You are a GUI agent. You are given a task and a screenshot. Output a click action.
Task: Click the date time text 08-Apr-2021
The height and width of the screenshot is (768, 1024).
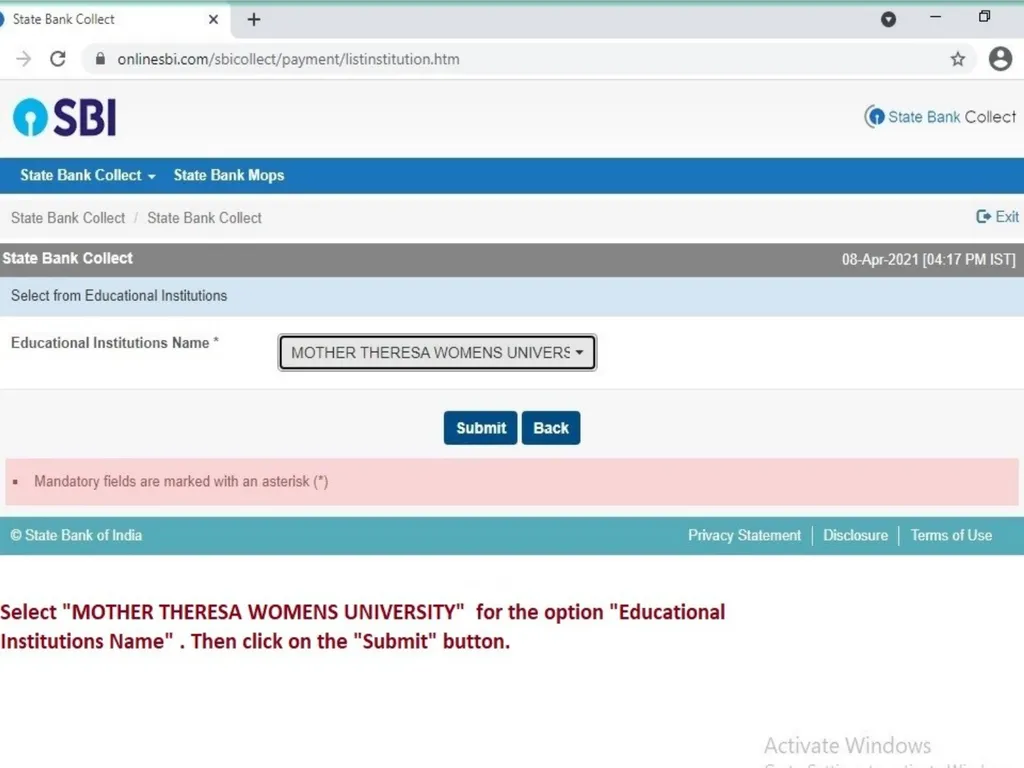pyautogui.click(x=928, y=259)
